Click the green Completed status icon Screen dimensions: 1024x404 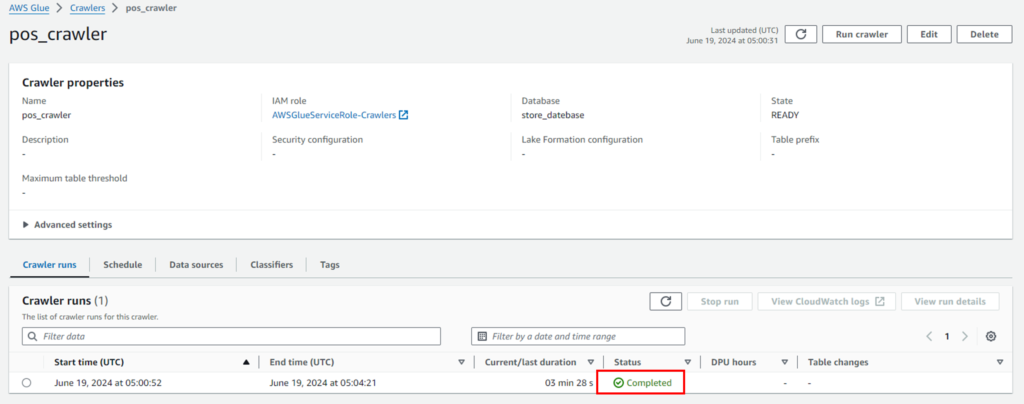[x=618, y=383]
